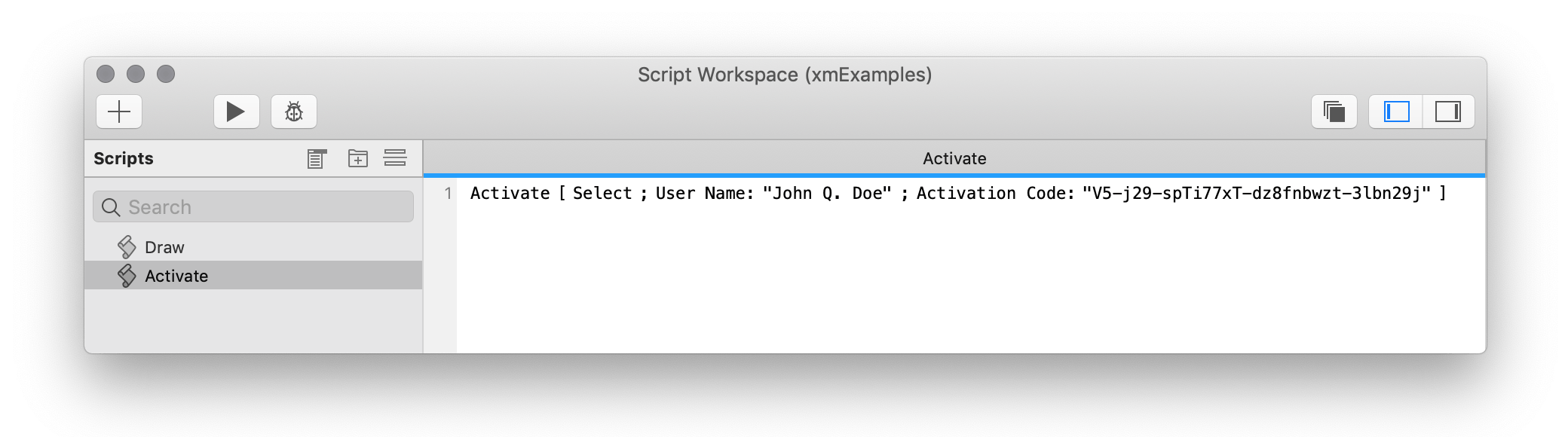Click line number 1 in the editor

coord(447,193)
